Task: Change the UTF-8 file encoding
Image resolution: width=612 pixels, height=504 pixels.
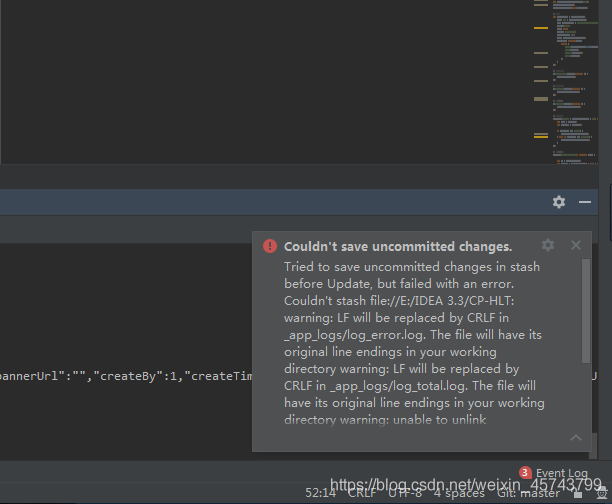Action: click(x=405, y=493)
